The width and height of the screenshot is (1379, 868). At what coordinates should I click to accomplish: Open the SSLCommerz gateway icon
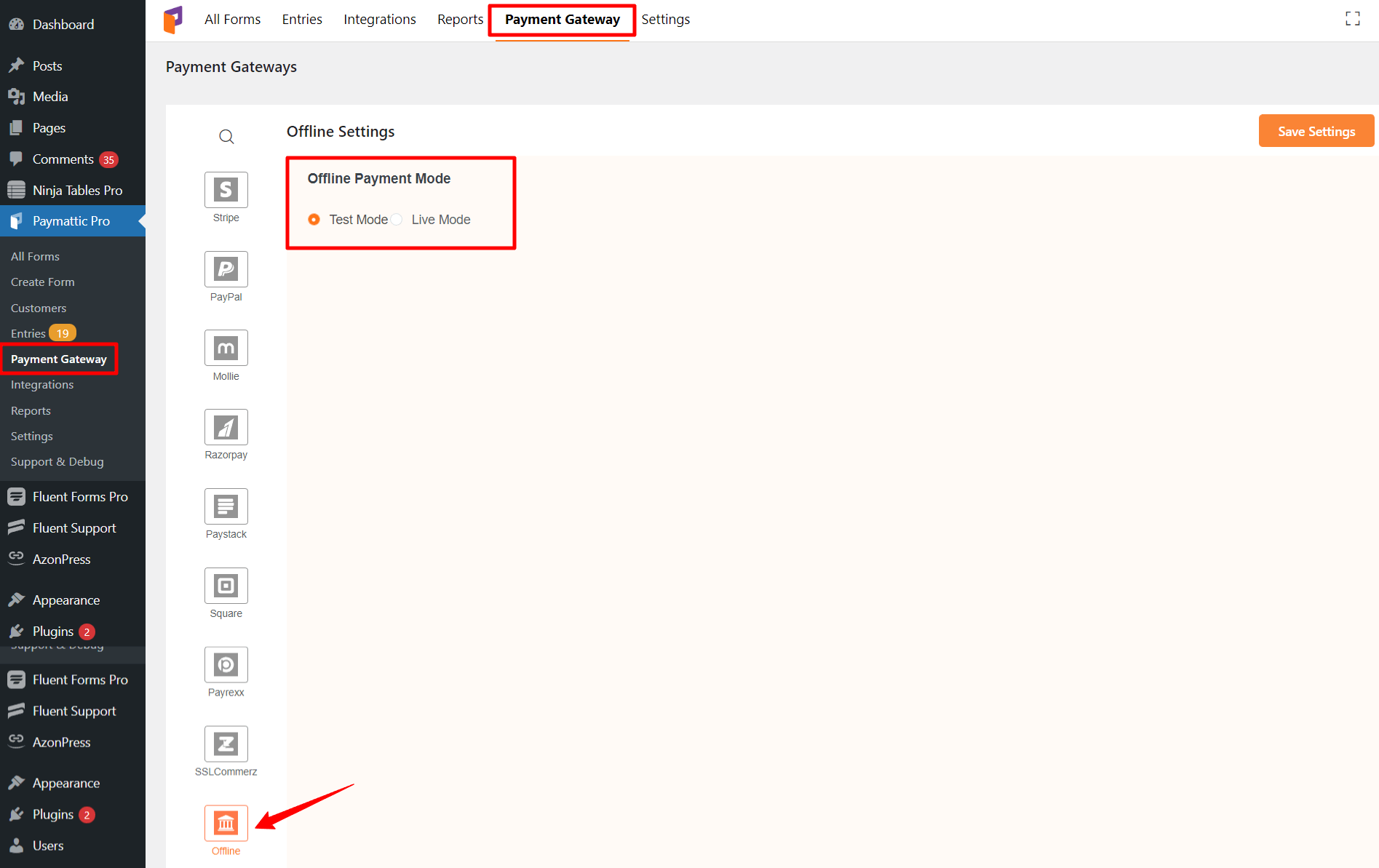click(x=226, y=744)
